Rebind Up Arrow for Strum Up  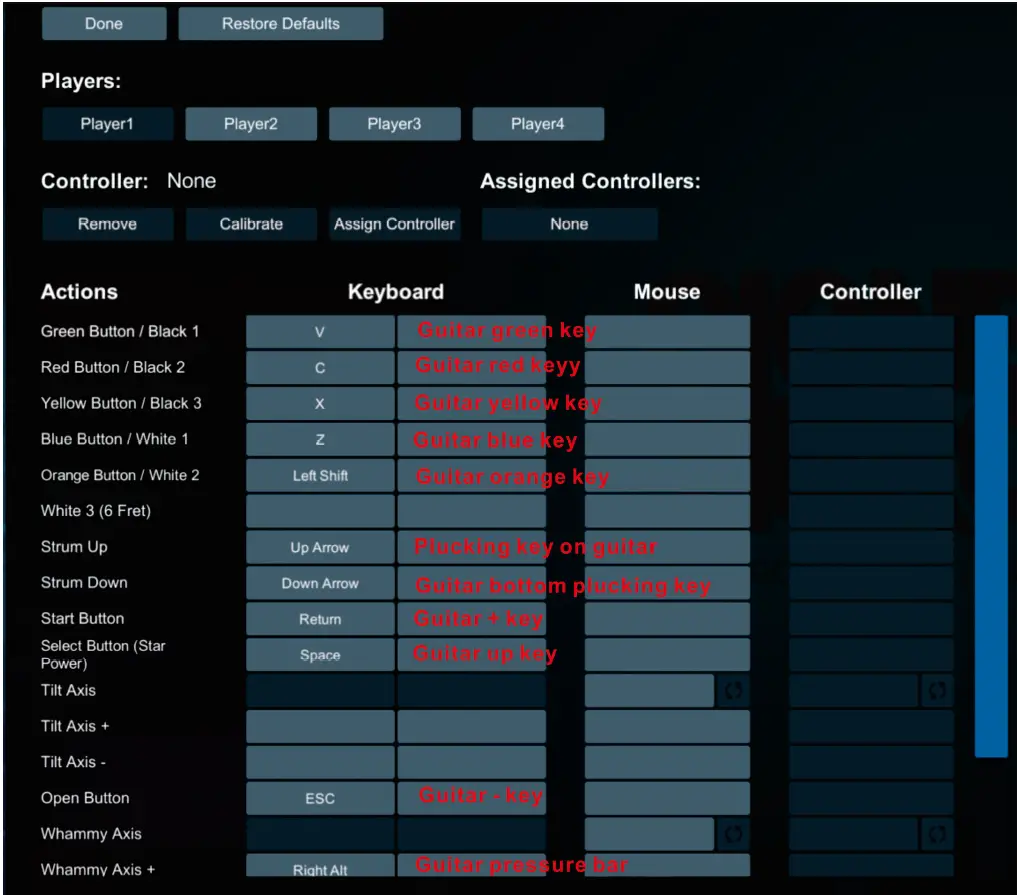320,547
